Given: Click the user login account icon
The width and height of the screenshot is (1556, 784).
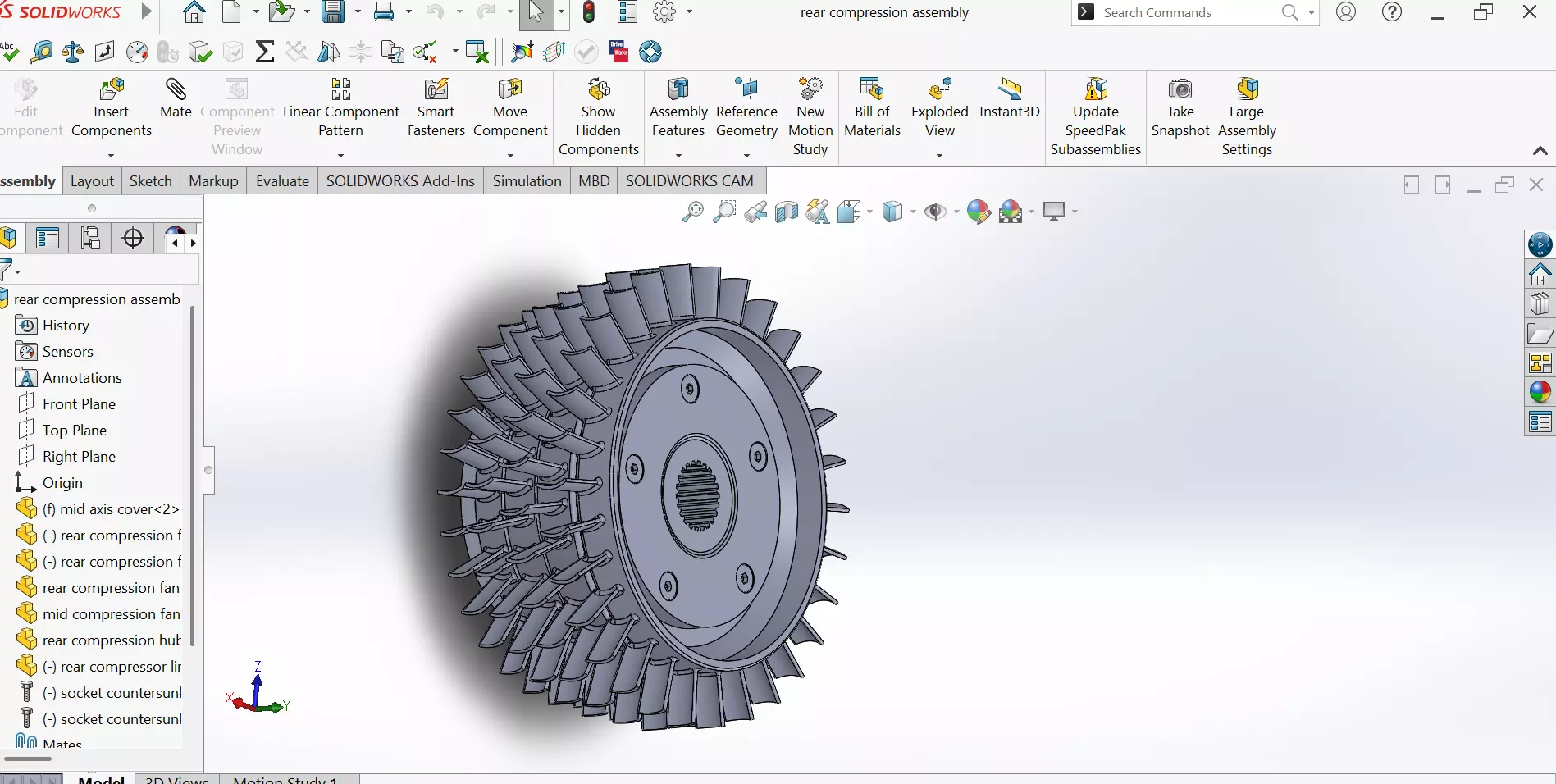Looking at the screenshot, I should (1346, 12).
